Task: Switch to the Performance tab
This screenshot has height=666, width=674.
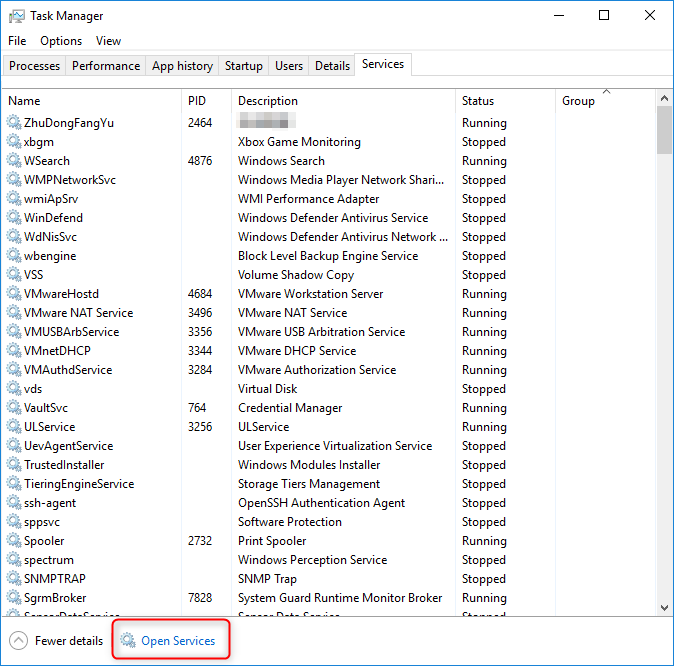Action: click(106, 66)
